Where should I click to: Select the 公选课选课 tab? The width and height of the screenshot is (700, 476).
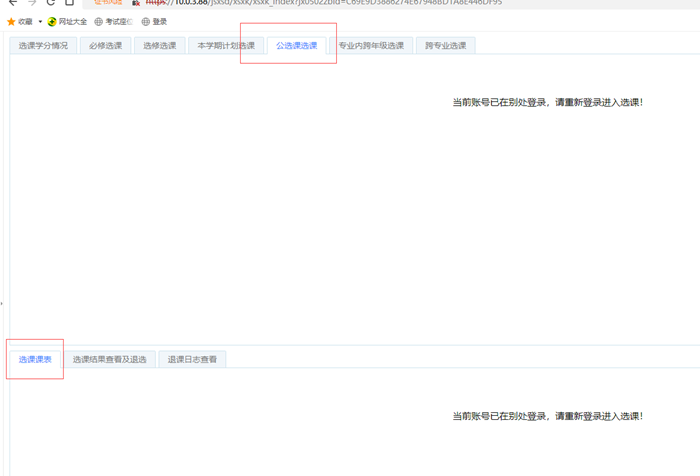click(296, 46)
